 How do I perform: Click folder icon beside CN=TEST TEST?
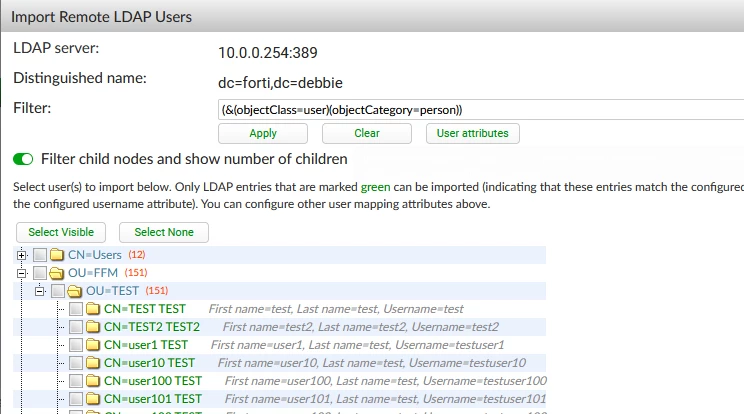(x=93, y=309)
